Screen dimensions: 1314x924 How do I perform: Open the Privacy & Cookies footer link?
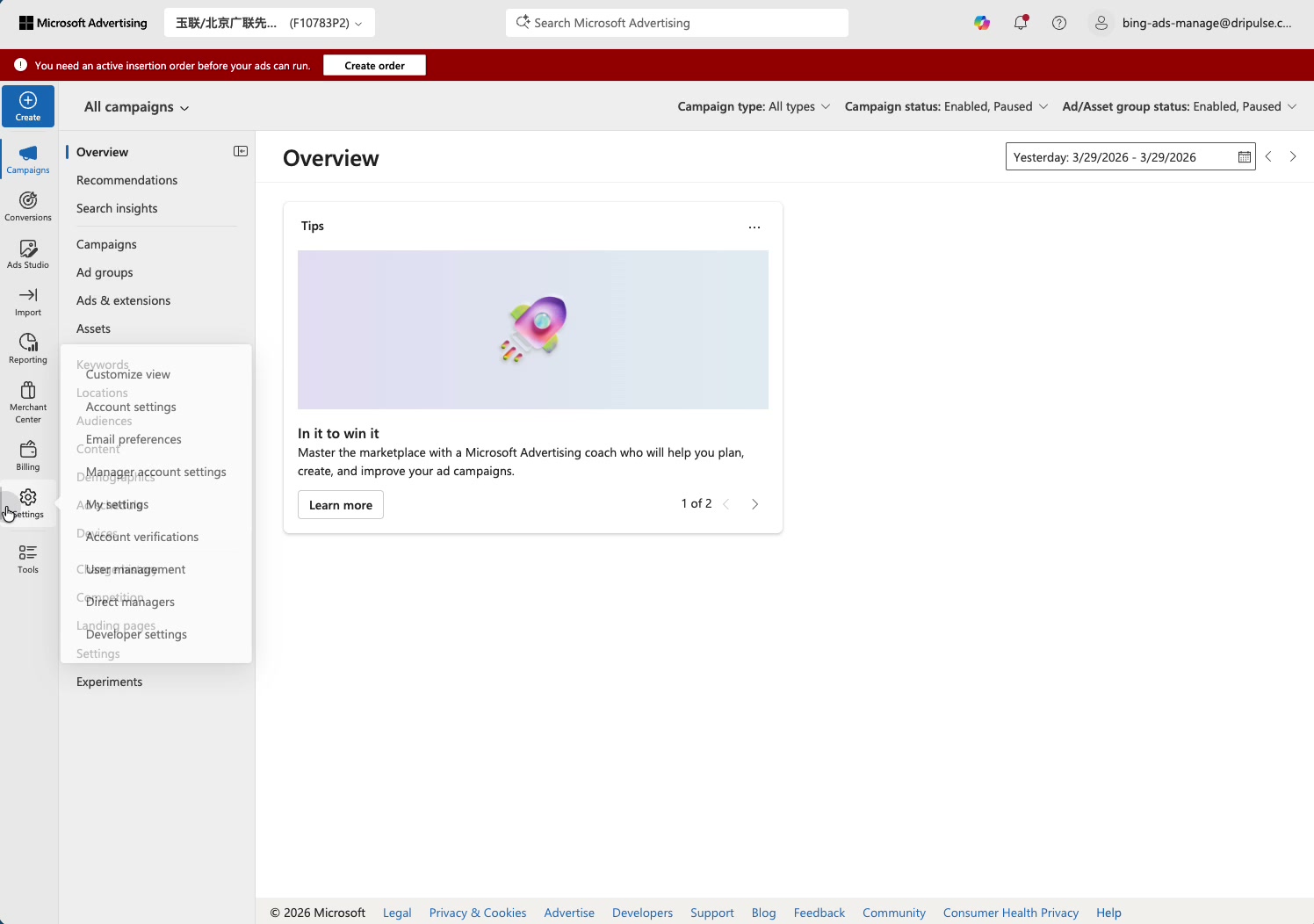[478, 913]
